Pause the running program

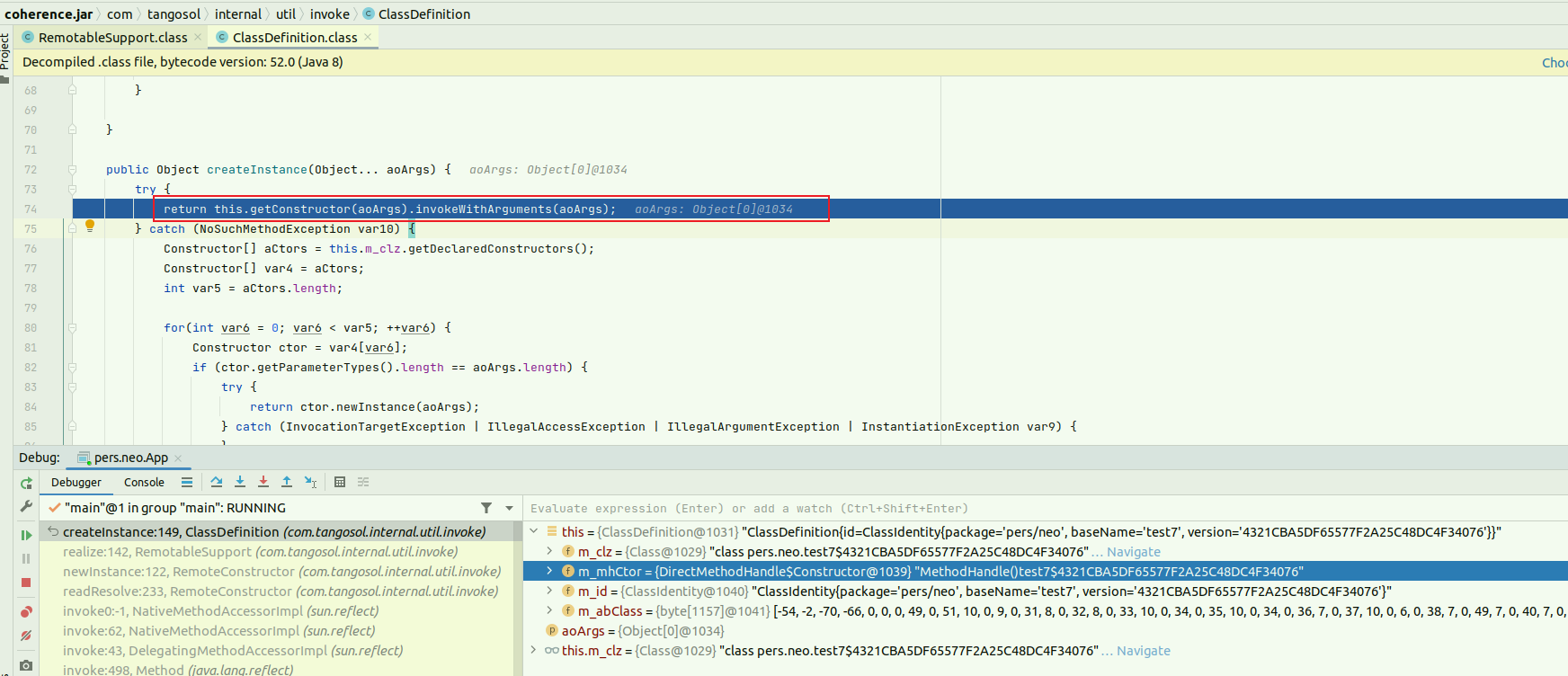coord(26,558)
